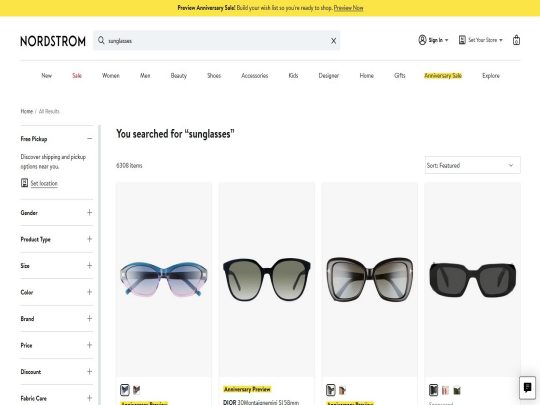
Task: Open the black square sunglasses product image
Action: click(472, 280)
